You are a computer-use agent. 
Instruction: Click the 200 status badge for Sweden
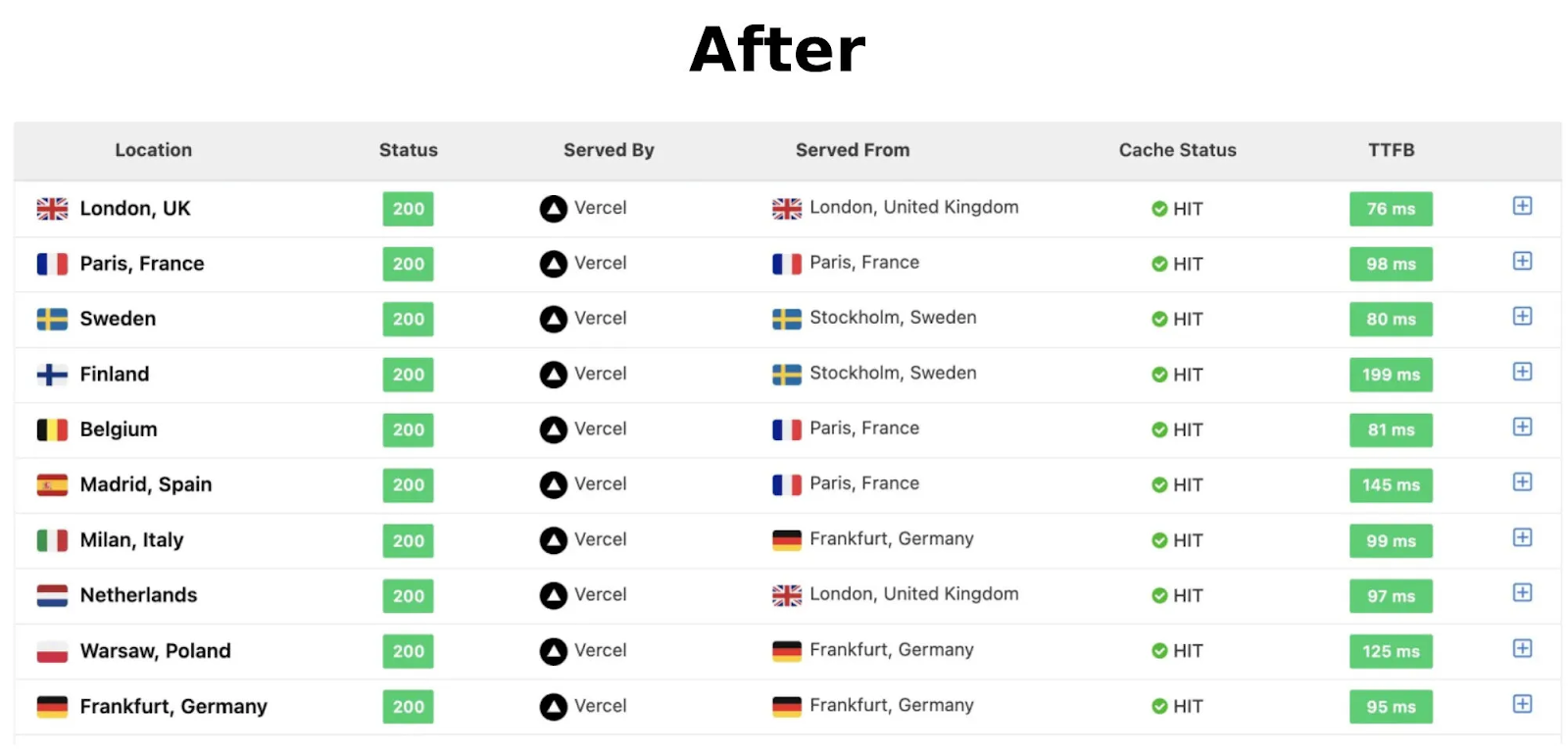[x=409, y=319]
